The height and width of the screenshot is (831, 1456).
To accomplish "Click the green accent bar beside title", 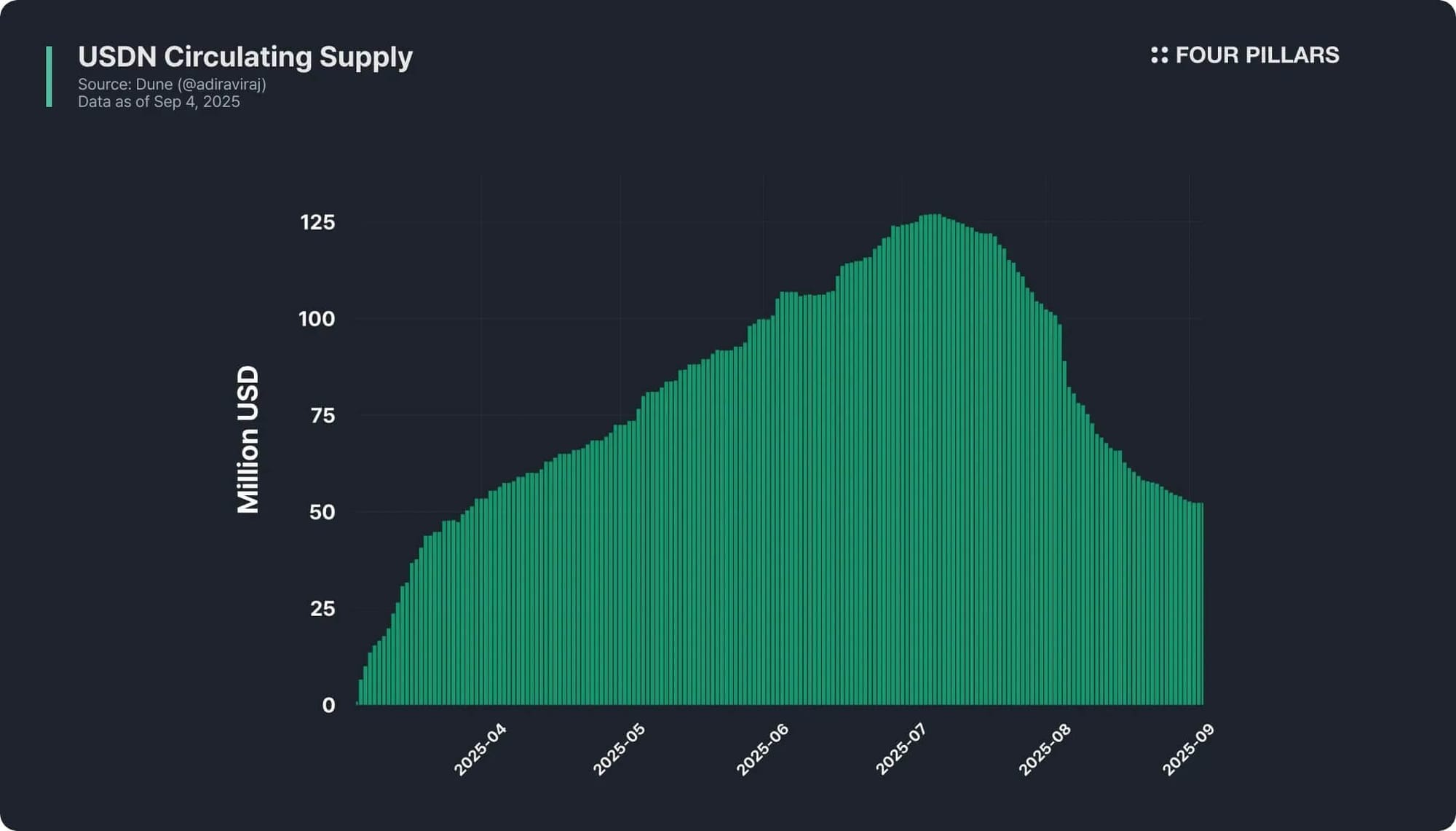I will [49, 76].
